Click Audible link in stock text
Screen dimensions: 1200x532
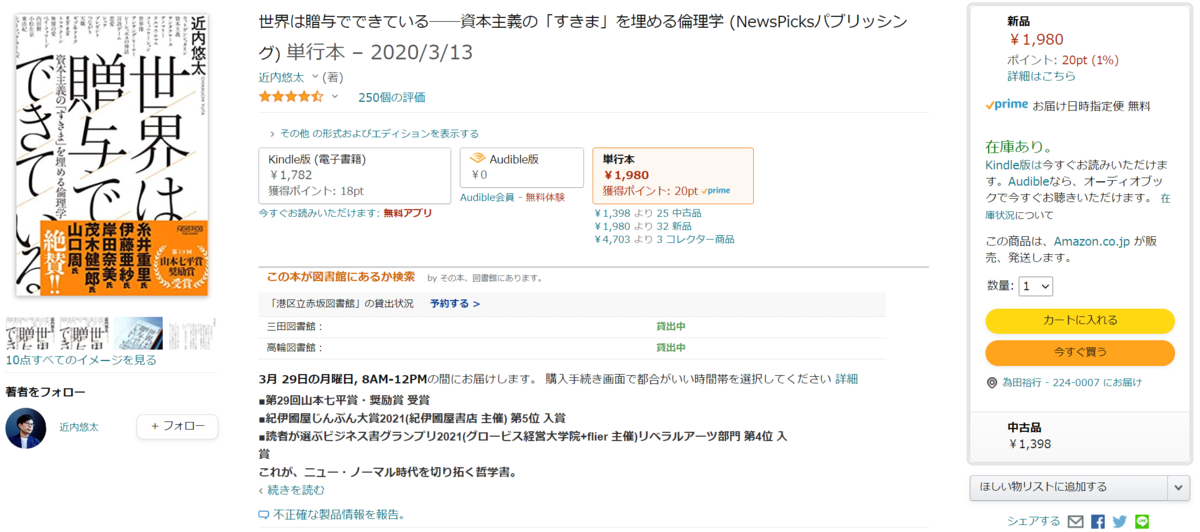1030,181
